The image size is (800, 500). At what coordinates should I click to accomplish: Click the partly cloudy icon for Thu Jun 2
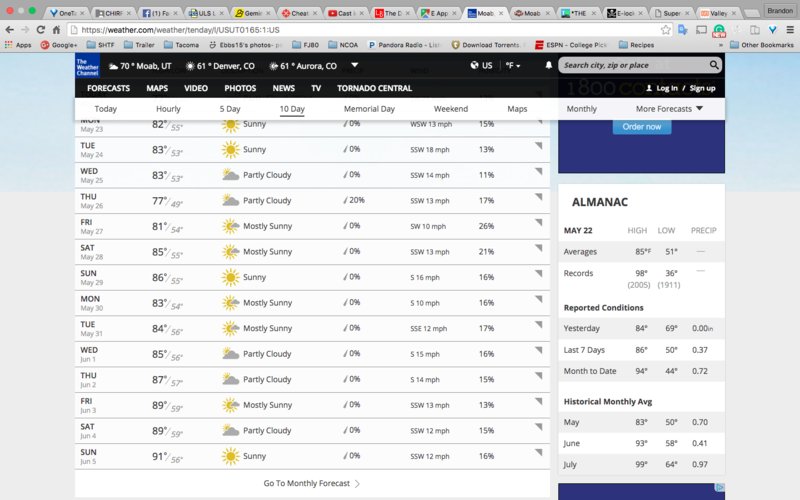point(231,380)
